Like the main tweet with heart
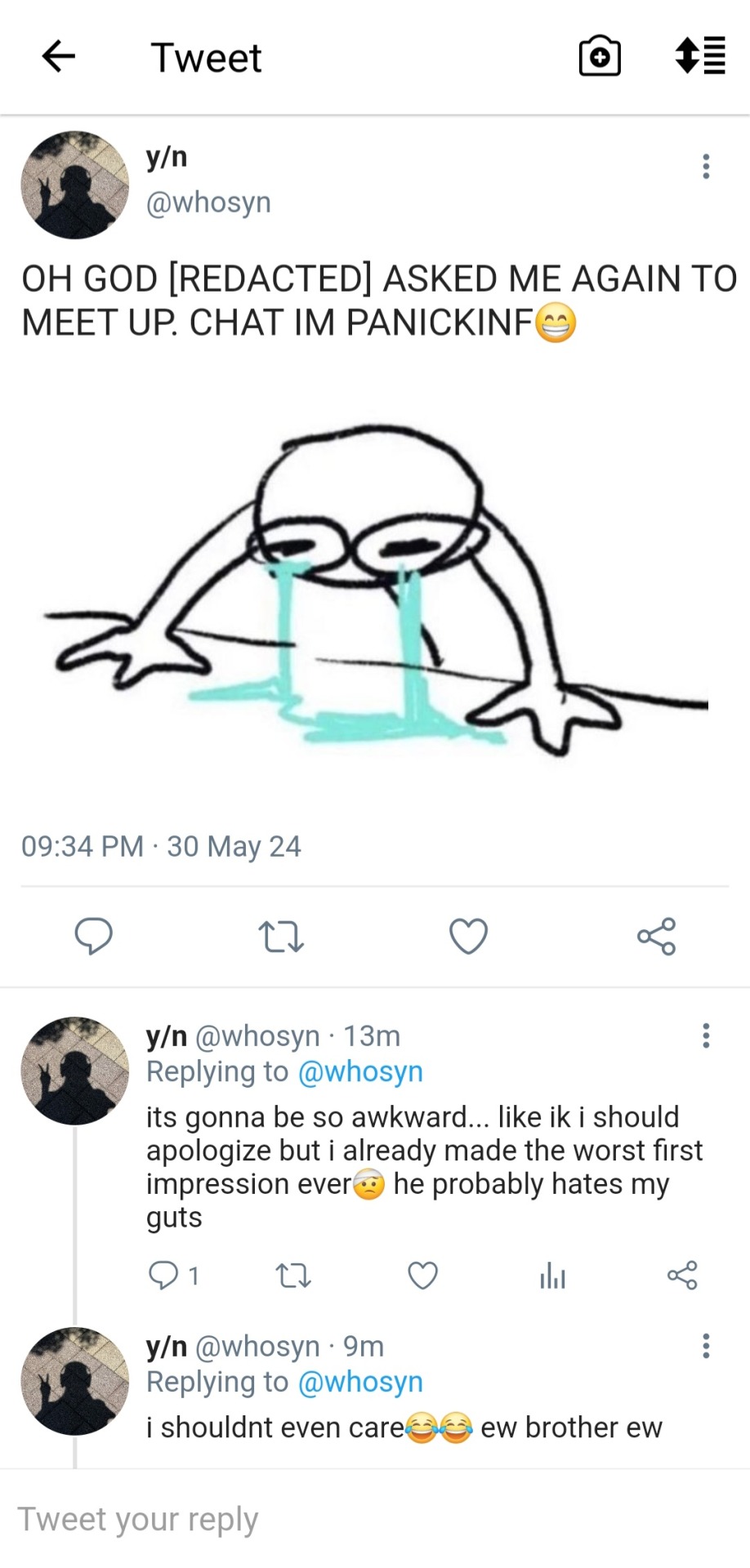The image size is (750, 1568). pos(469,936)
